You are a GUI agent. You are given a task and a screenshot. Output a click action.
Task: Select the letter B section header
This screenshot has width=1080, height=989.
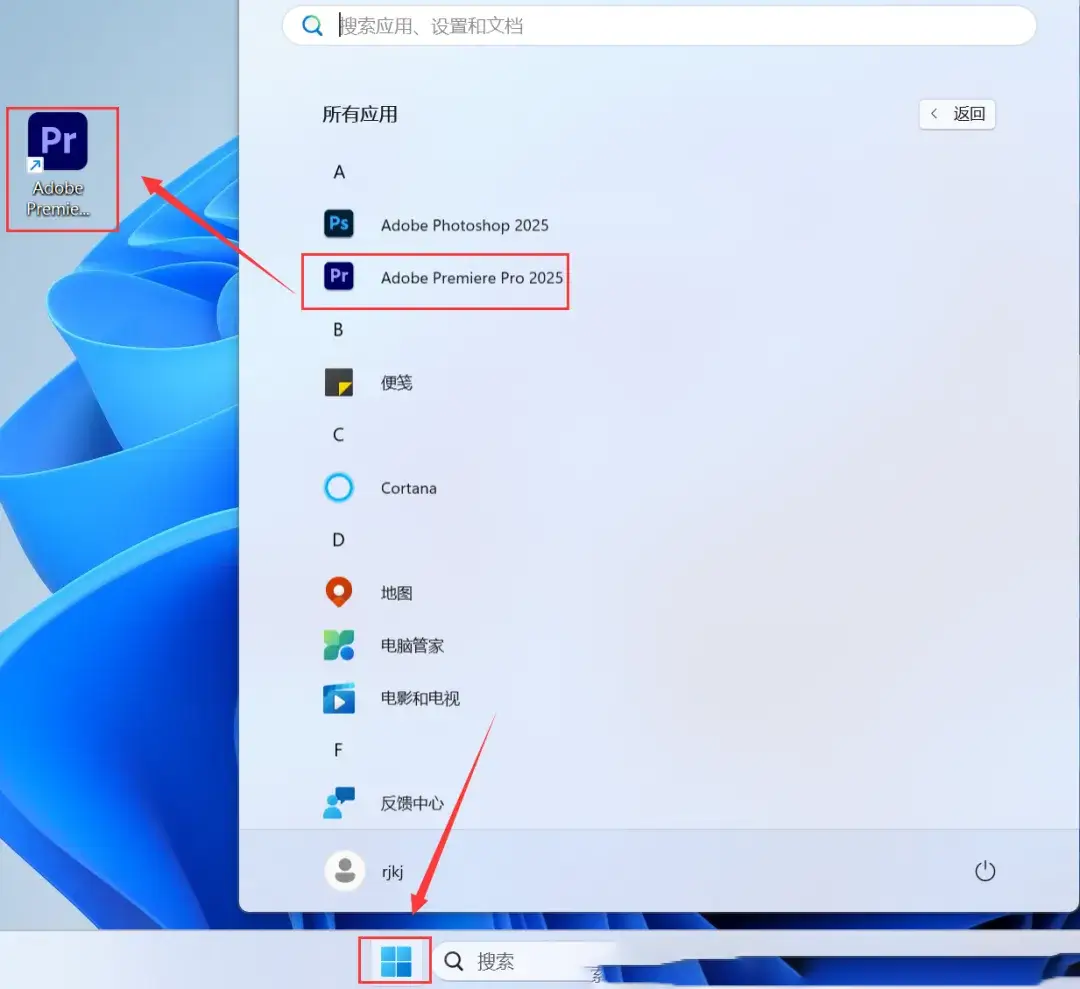338,330
